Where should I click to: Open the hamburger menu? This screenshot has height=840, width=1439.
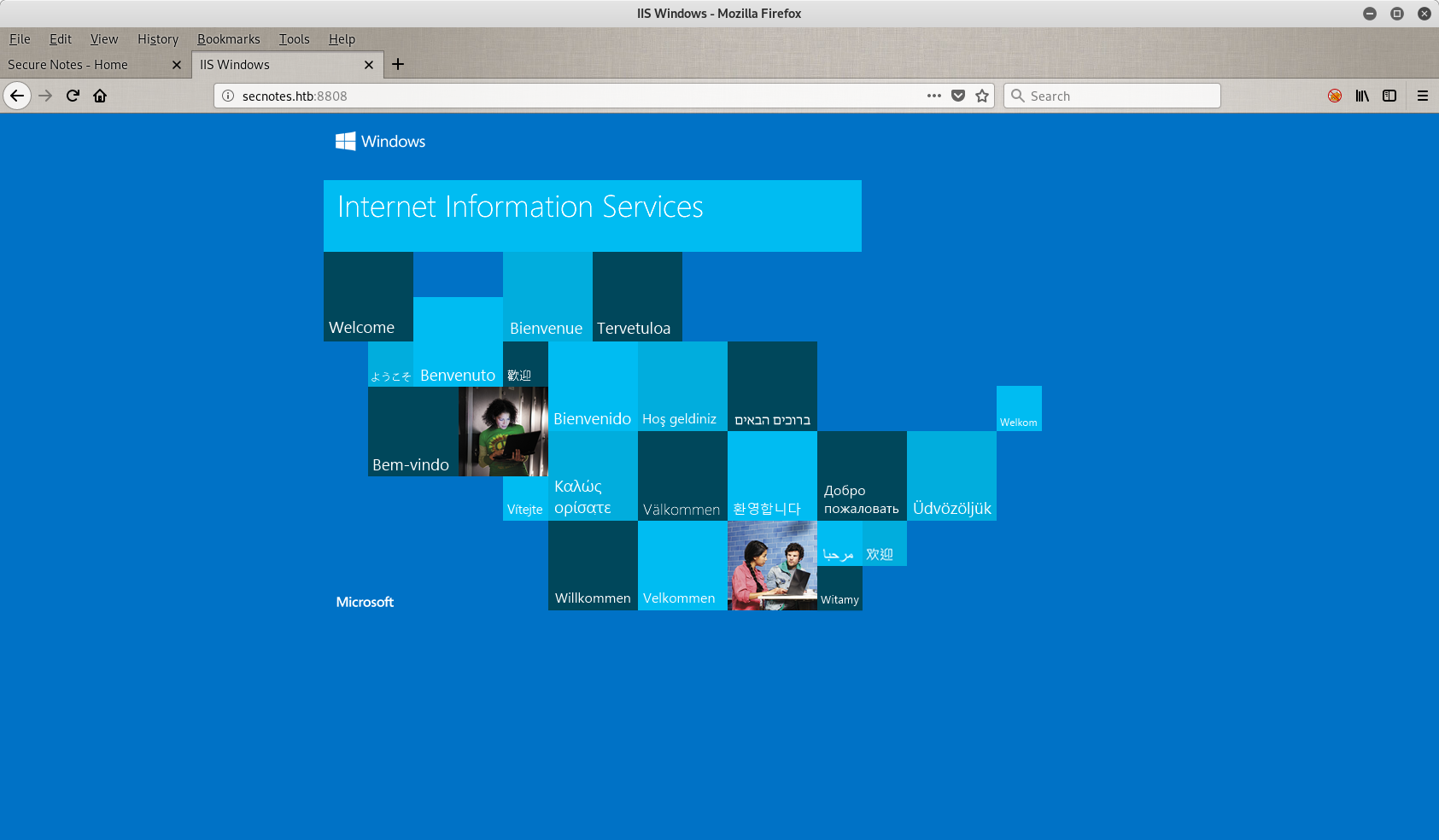coord(1422,96)
